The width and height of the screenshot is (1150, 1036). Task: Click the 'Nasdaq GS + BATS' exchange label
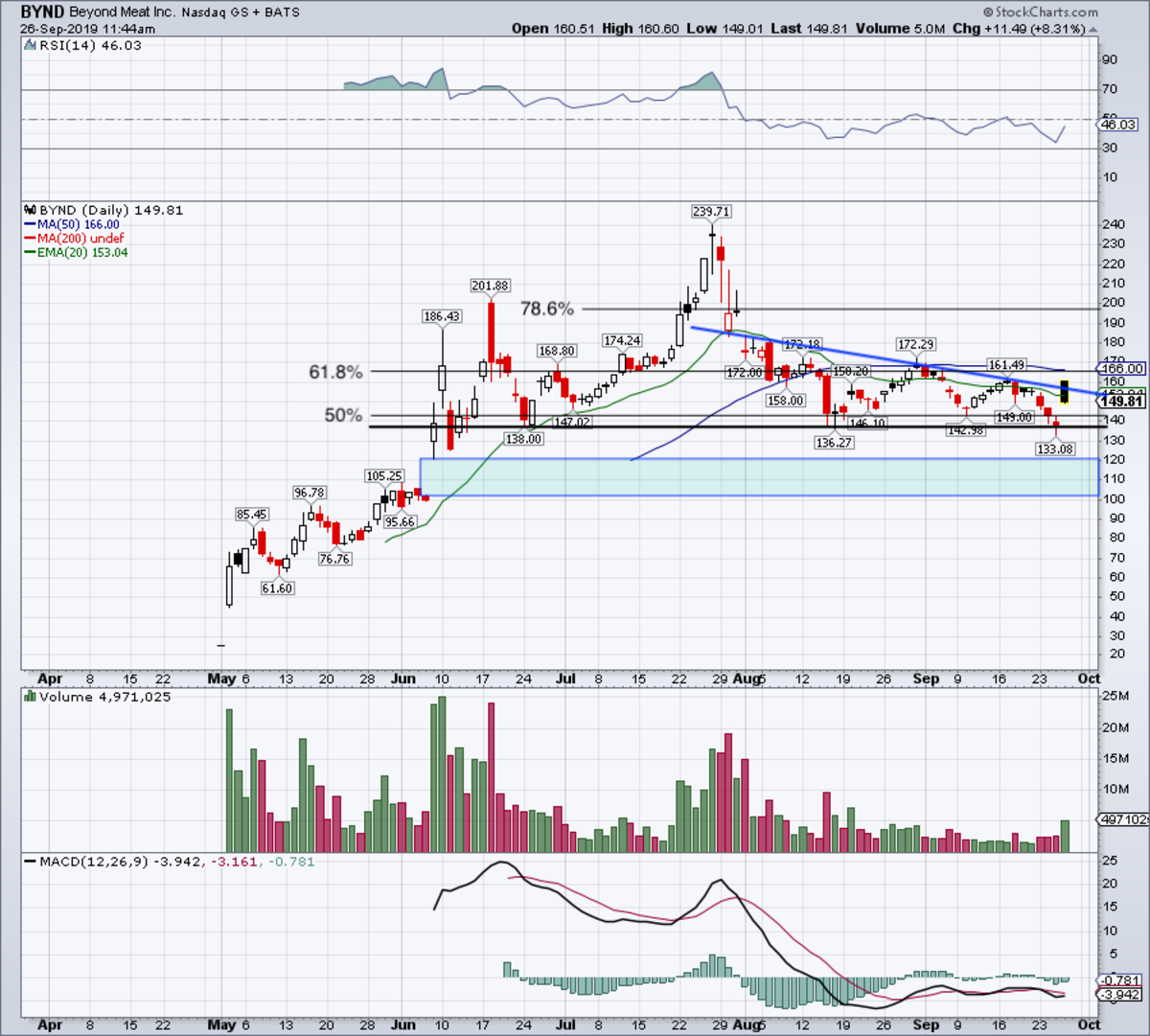242,12
